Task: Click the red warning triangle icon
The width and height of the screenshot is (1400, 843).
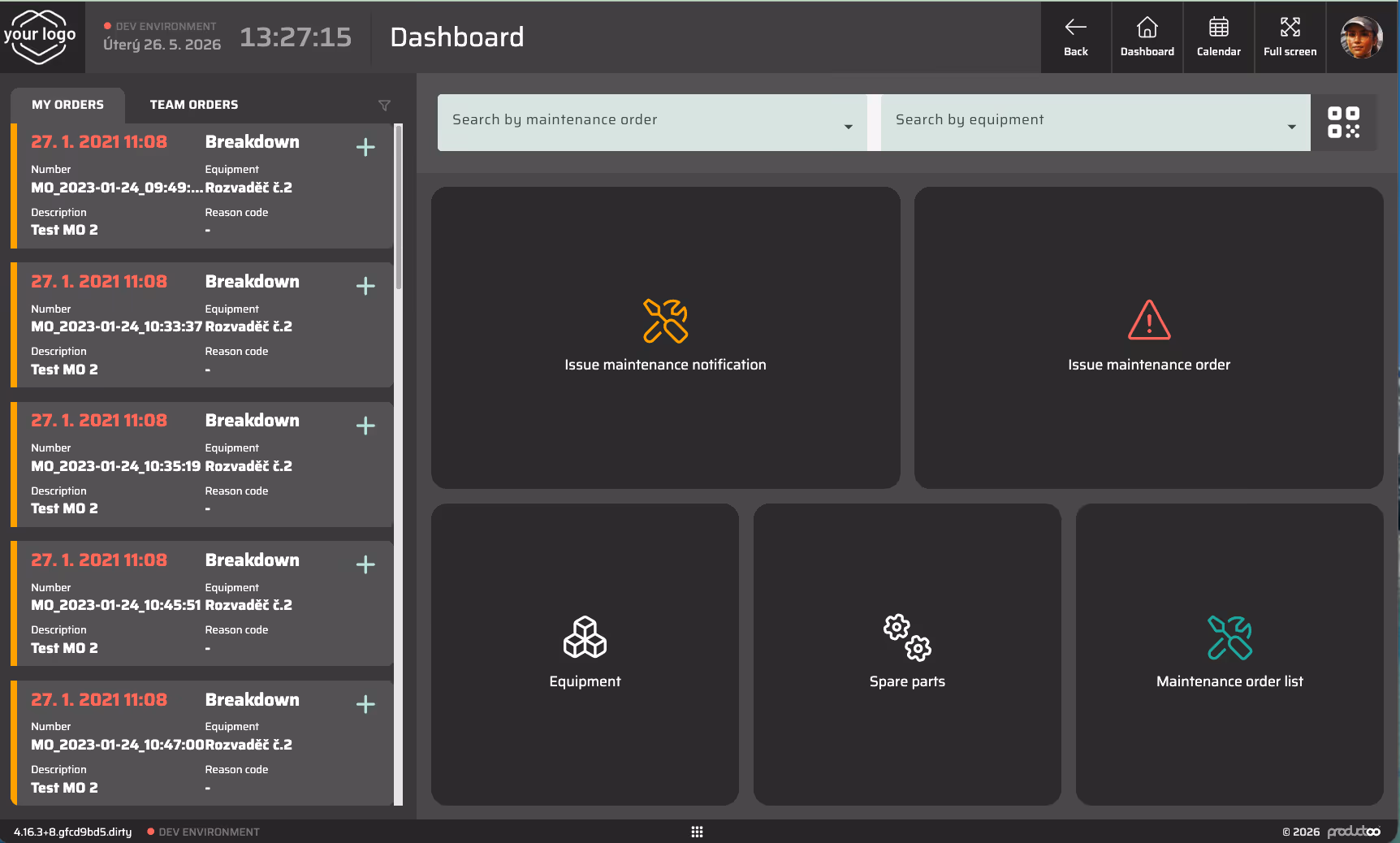Action: [1149, 320]
